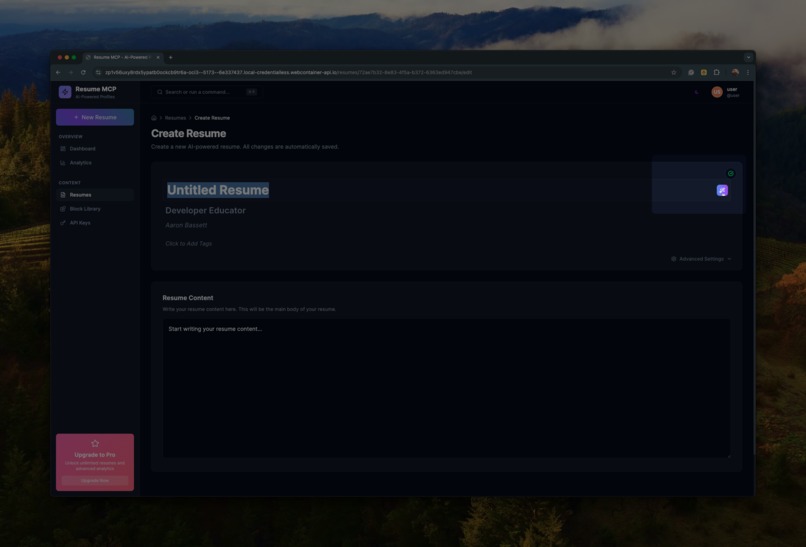Create a New Resume
The height and width of the screenshot is (547, 806).
pyautogui.click(x=95, y=117)
